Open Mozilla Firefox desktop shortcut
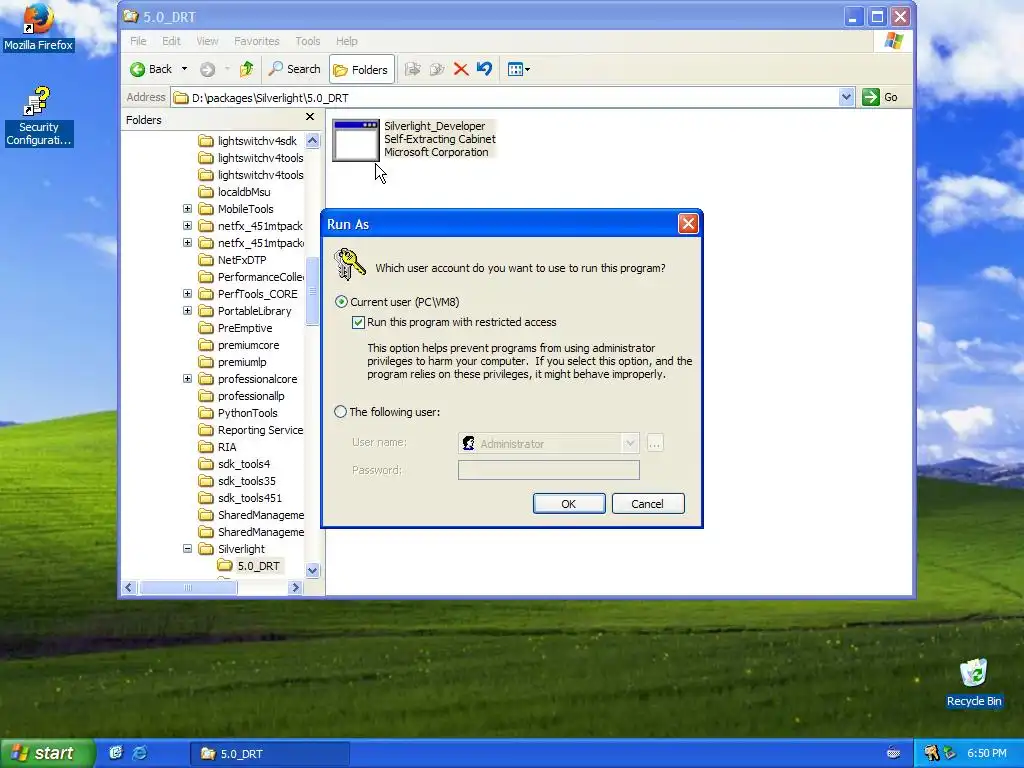 click(x=39, y=27)
